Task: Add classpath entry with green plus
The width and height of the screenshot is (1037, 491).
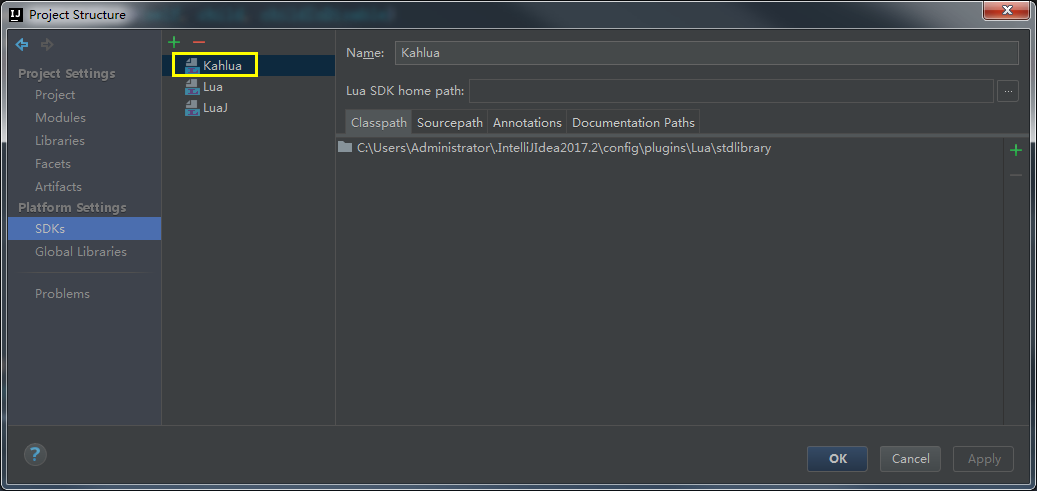Action: click(x=1016, y=151)
